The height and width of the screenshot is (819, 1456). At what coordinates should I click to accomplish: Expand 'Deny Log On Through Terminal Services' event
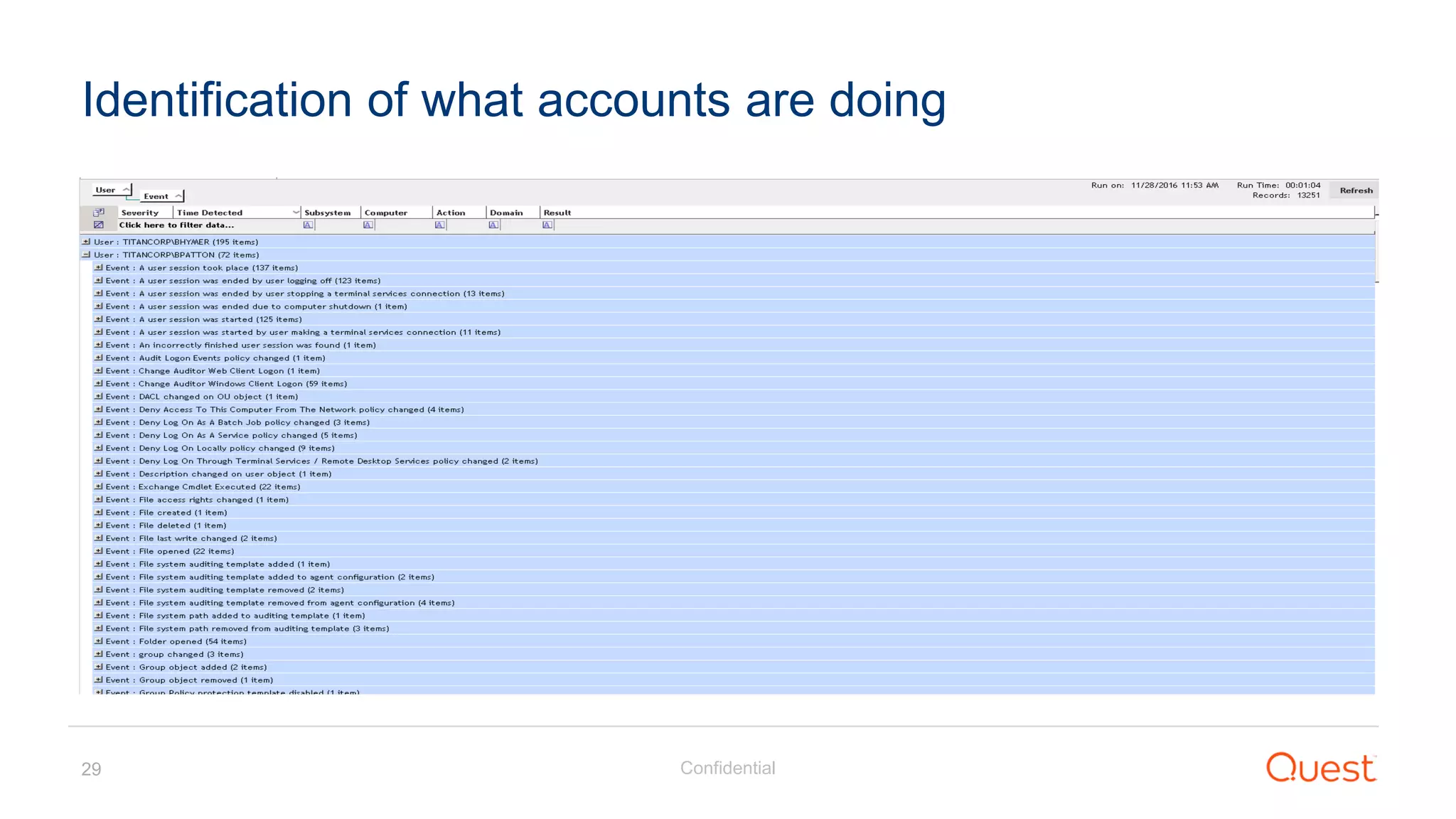click(x=99, y=461)
